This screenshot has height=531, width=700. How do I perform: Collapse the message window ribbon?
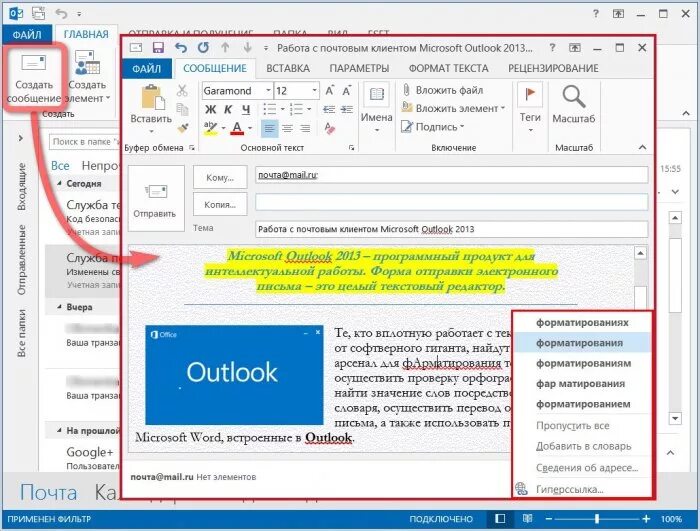pyautogui.click(x=642, y=147)
